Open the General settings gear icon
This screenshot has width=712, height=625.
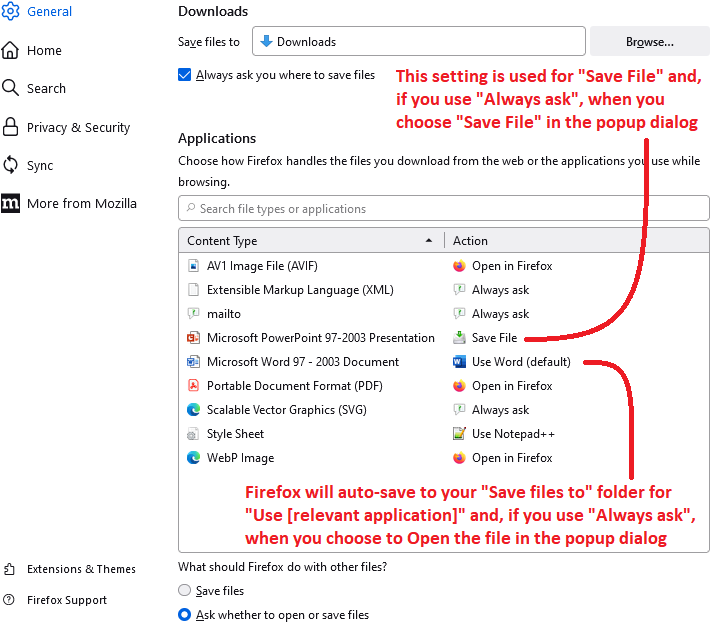coord(10,11)
